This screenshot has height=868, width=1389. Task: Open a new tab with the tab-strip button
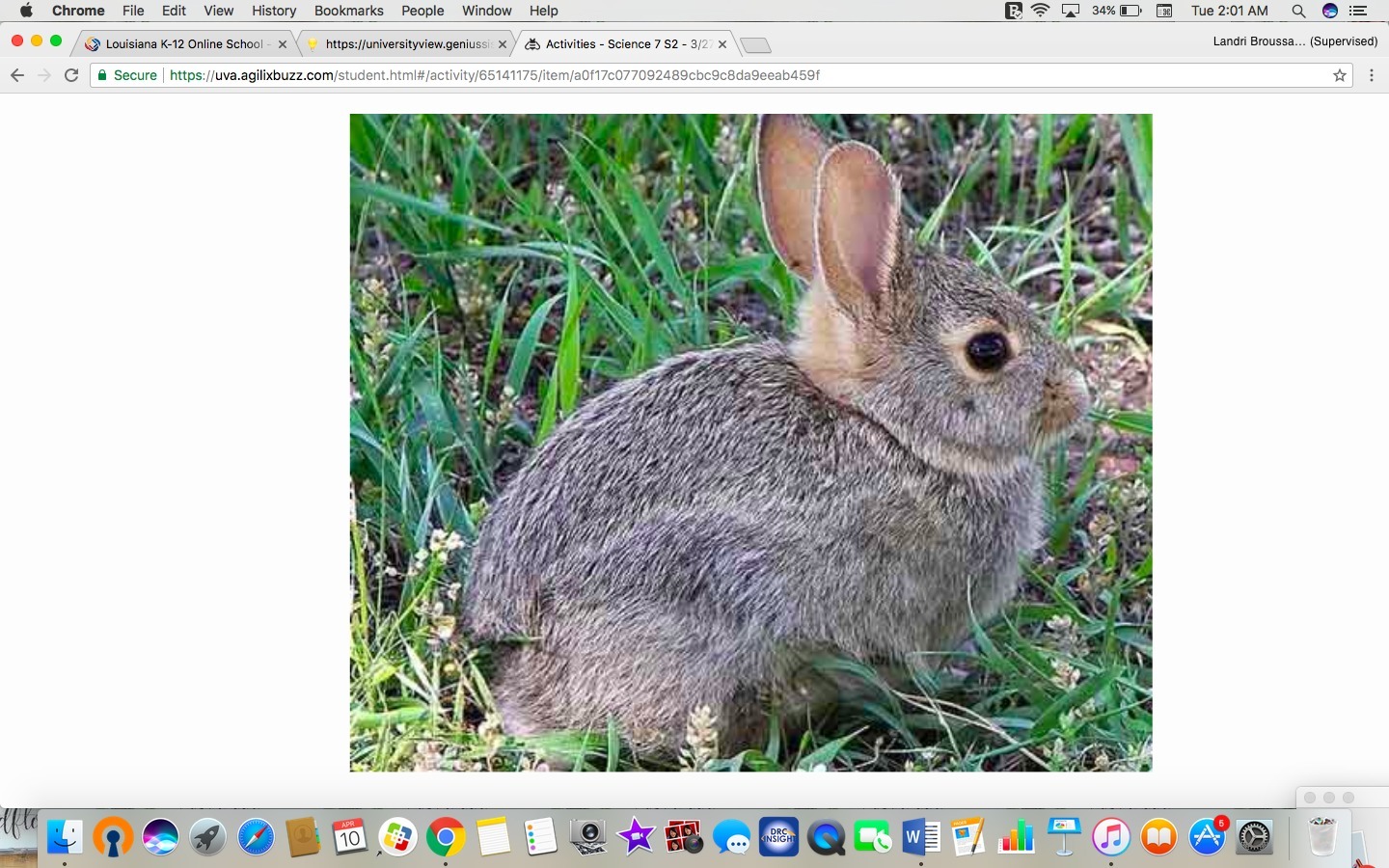tap(755, 45)
